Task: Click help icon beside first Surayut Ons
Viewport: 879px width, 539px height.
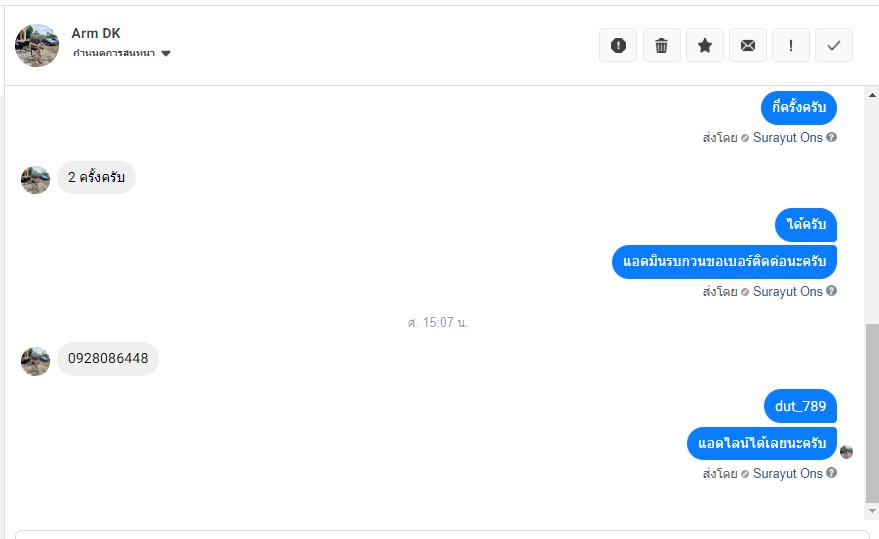Action: click(832, 137)
